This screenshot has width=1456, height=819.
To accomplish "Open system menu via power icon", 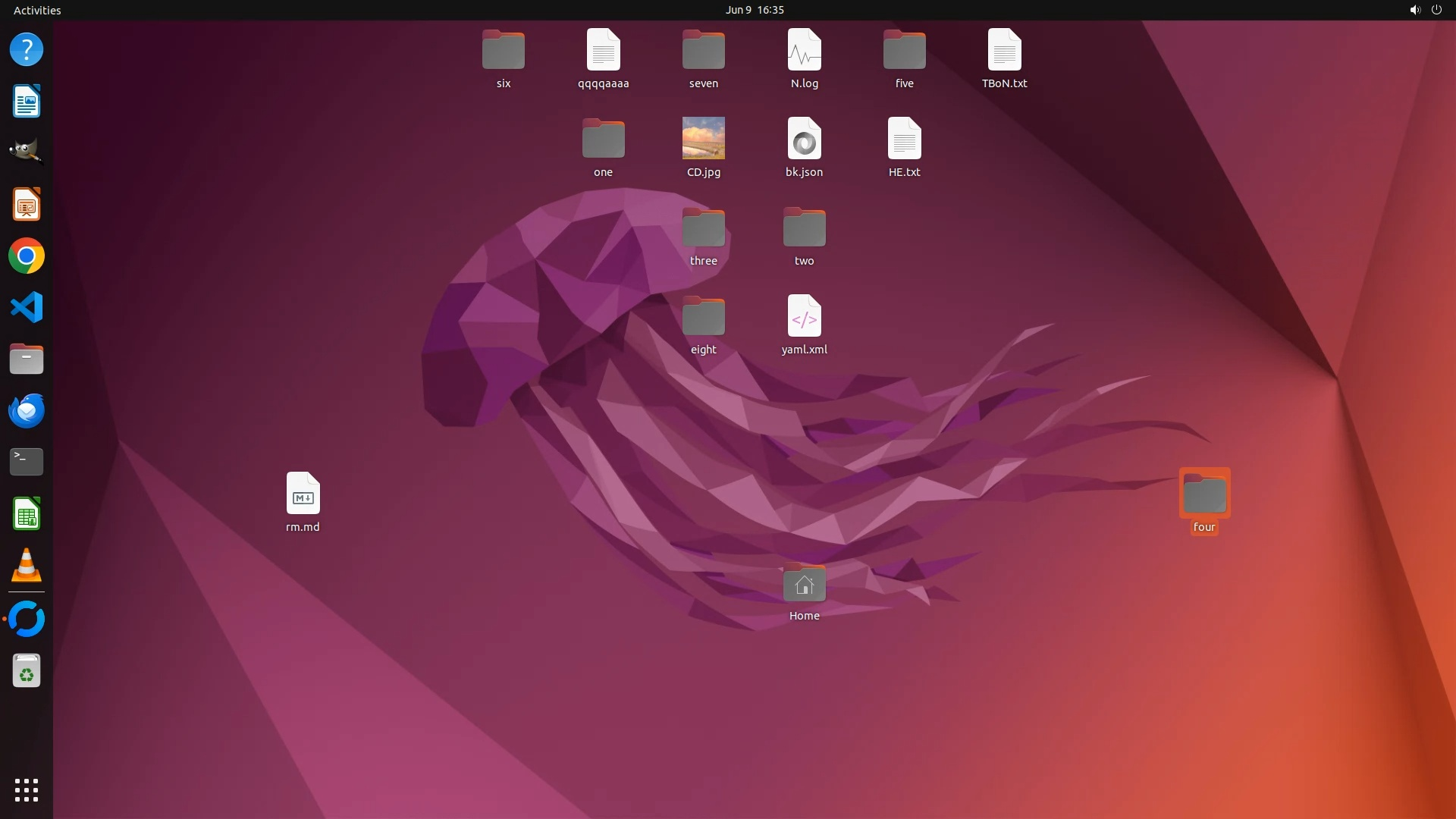I will click(x=1436, y=10).
